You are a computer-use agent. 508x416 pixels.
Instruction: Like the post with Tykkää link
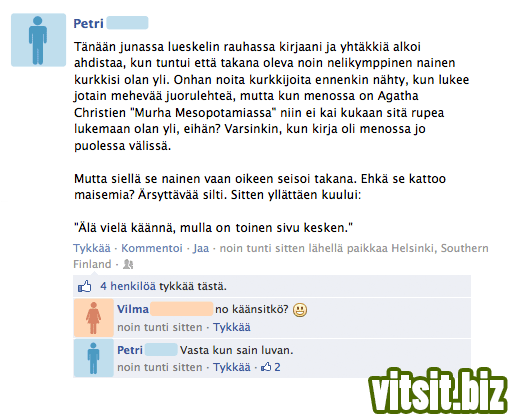point(92,248)
